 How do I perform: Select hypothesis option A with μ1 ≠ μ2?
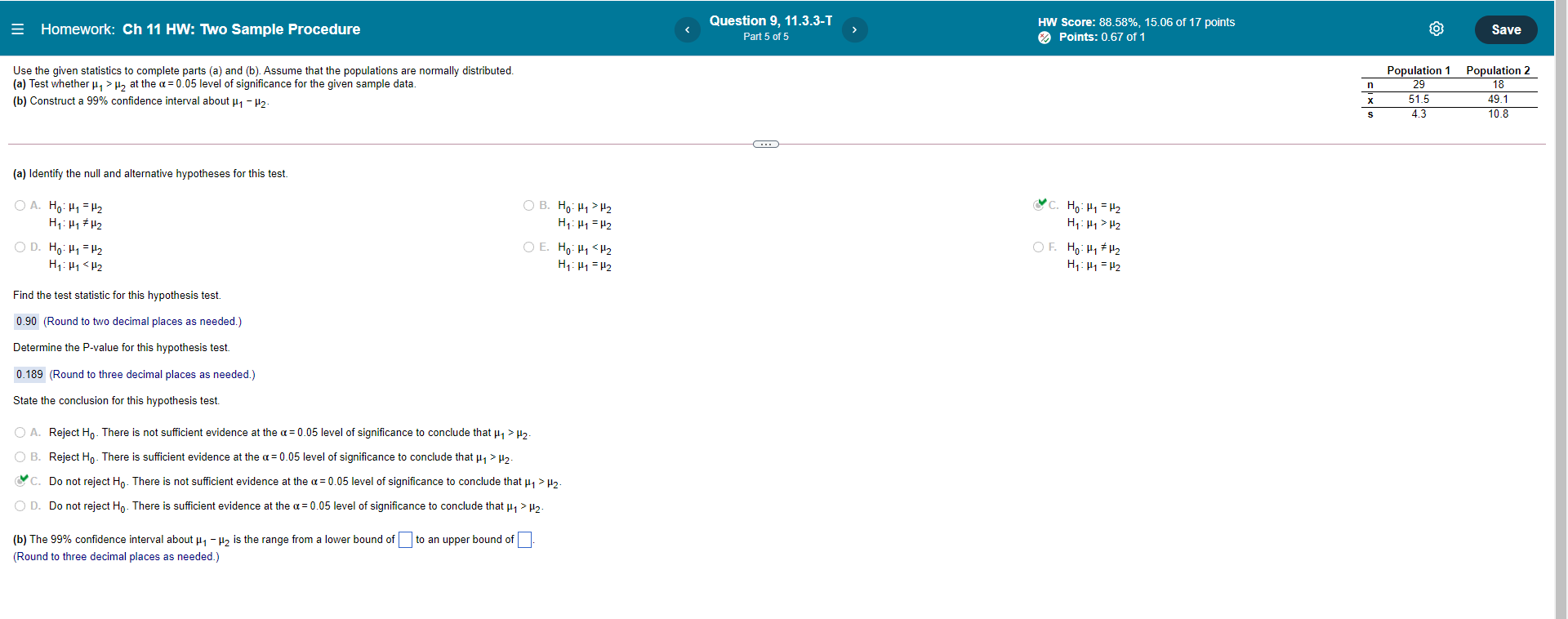[x=20, y=206]
